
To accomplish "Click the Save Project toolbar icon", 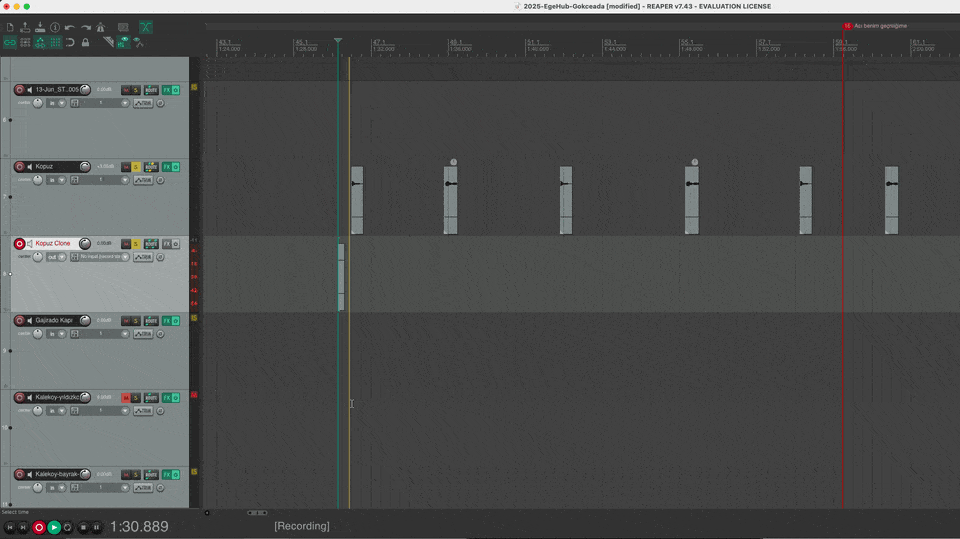I will coord(39,27).
